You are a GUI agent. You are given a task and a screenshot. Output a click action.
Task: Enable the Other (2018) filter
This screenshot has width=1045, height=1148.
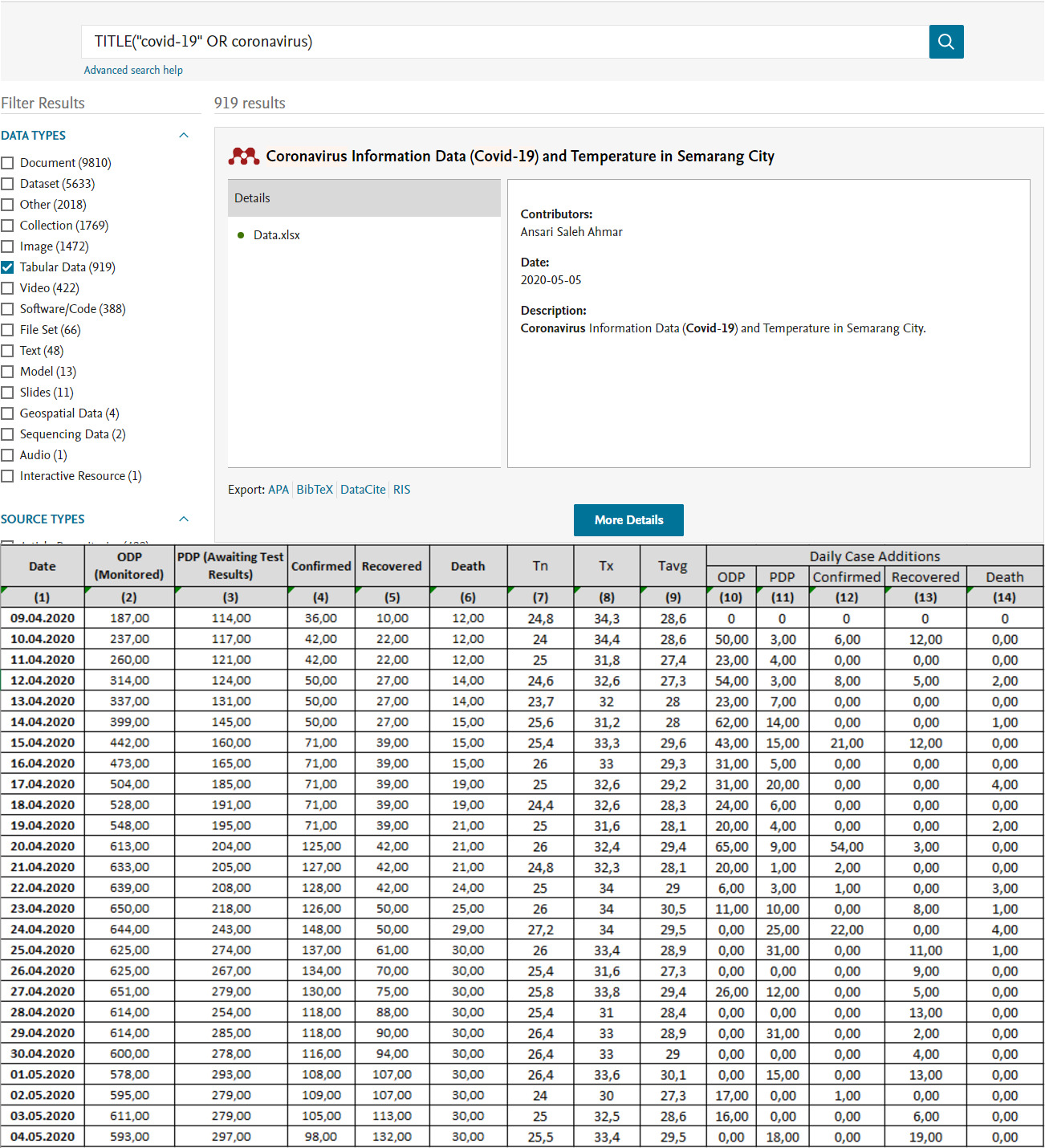7,205
